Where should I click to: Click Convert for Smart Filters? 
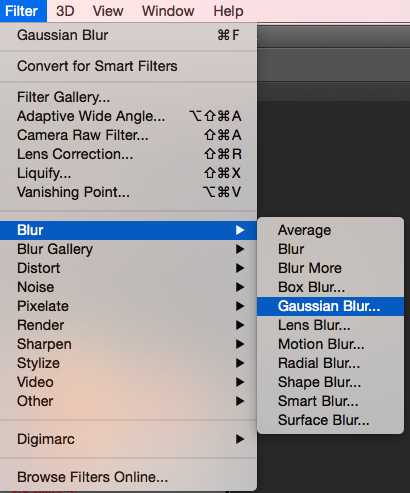click(x=128, y=66)
